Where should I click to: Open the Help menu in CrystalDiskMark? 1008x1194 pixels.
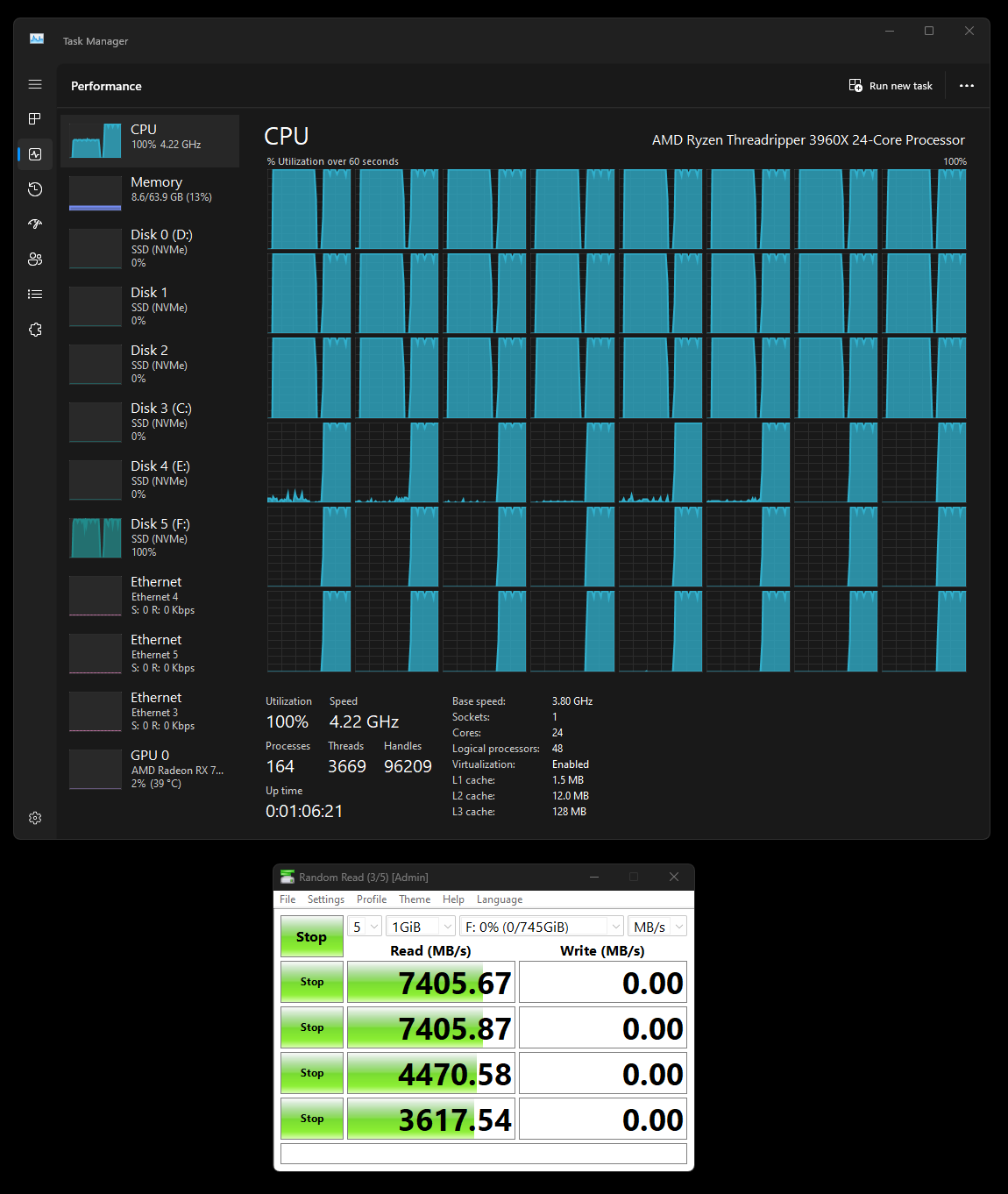tap(453, 899)
